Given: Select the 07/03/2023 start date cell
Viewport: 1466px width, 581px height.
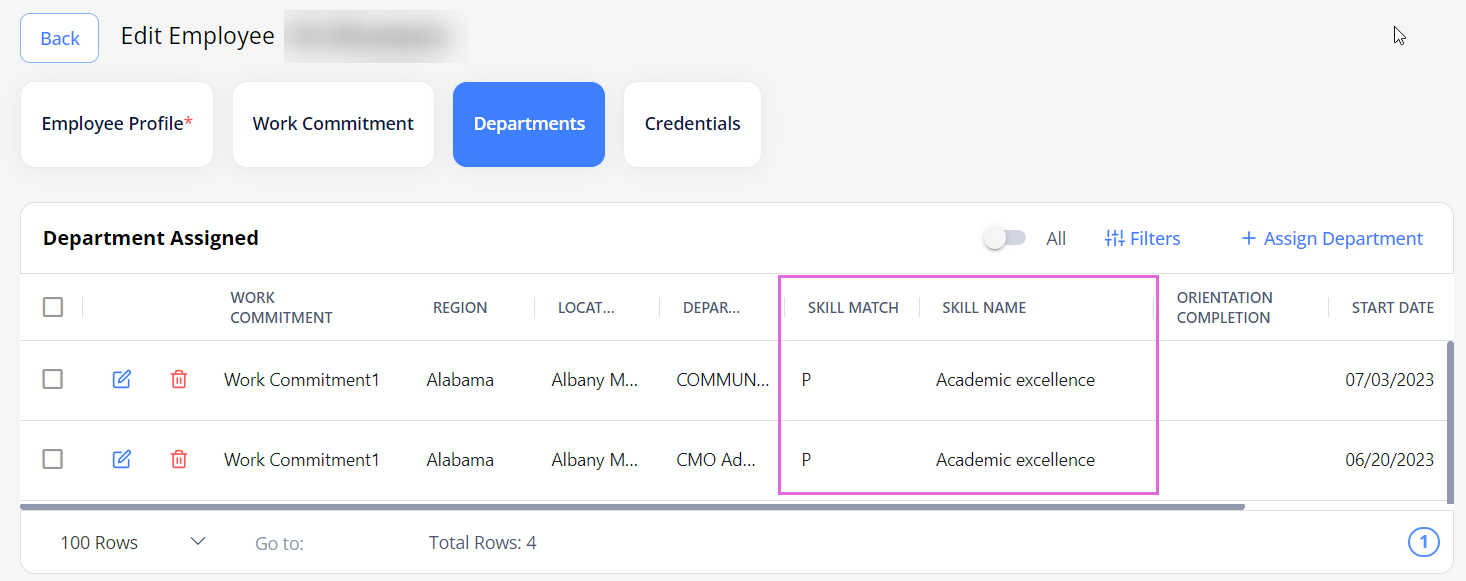Looking at the screenshot, I should click(x=1389, y=379).
